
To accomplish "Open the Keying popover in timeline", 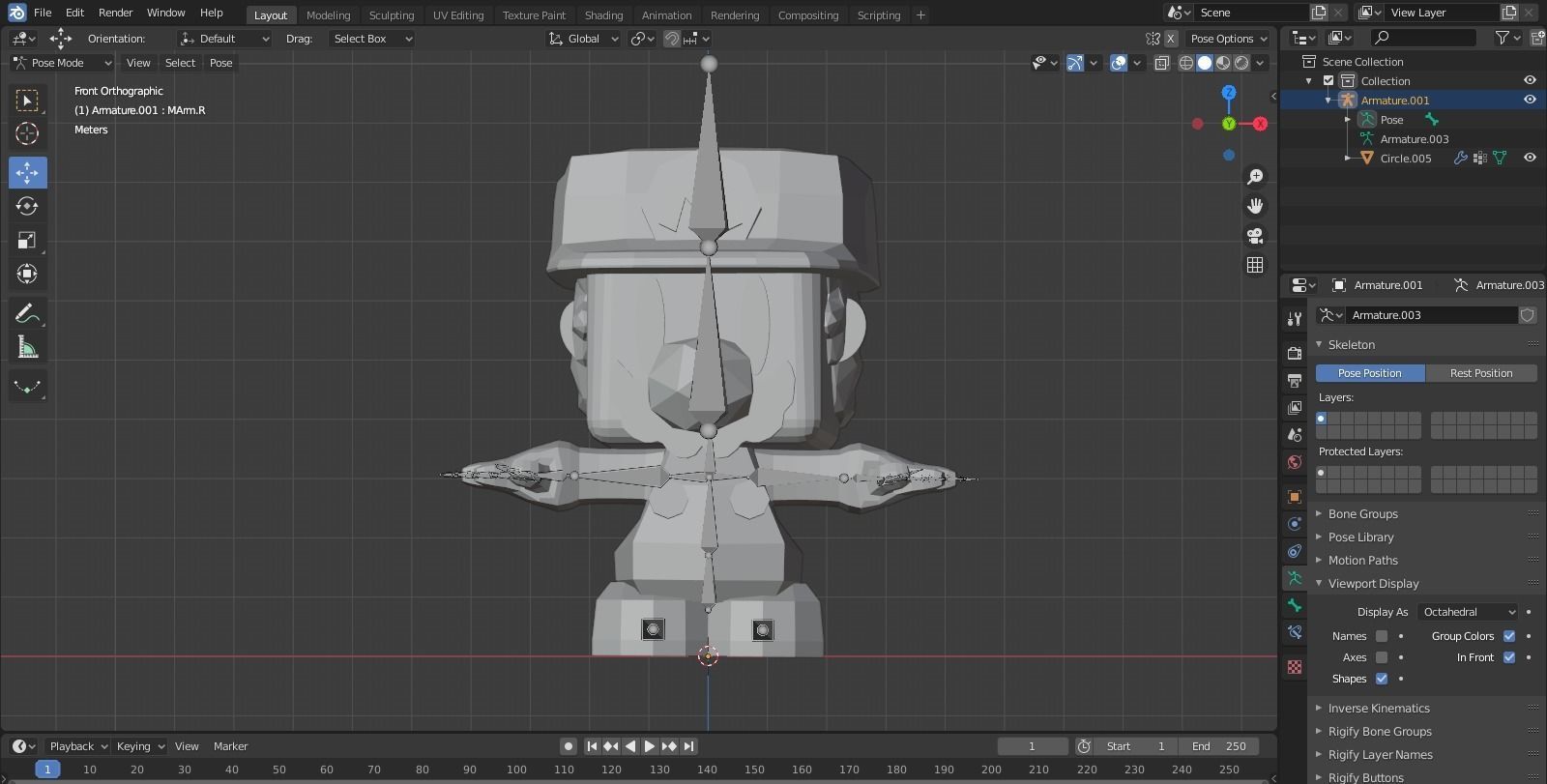I will click(140, 746).
